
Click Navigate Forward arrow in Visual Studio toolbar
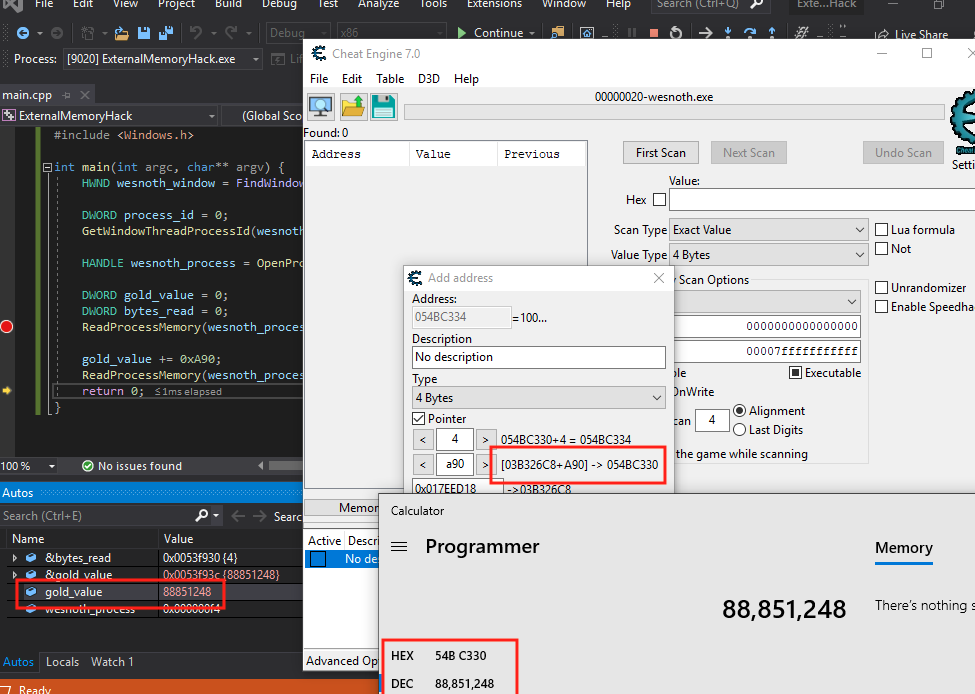[x=57, y=33]
